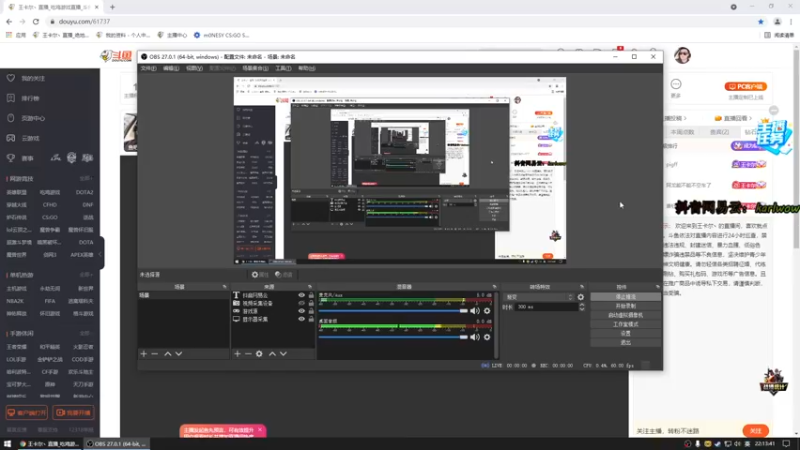Click the 开始录制 button in OBS controls
Image resolution: width=800 pixels, height=450 pixels.
point(626,306)
